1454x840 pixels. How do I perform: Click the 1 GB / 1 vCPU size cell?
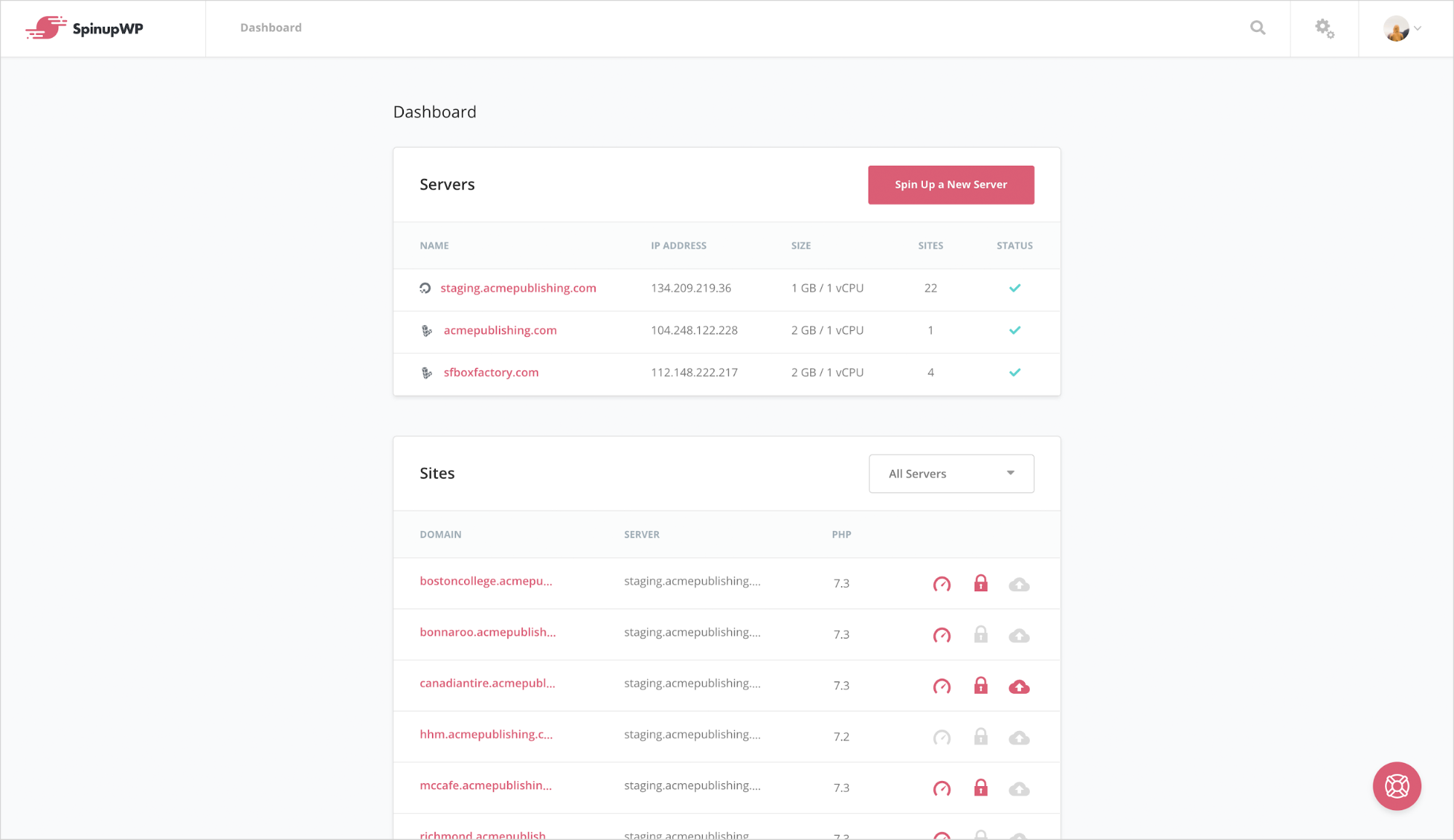[827, 288]
